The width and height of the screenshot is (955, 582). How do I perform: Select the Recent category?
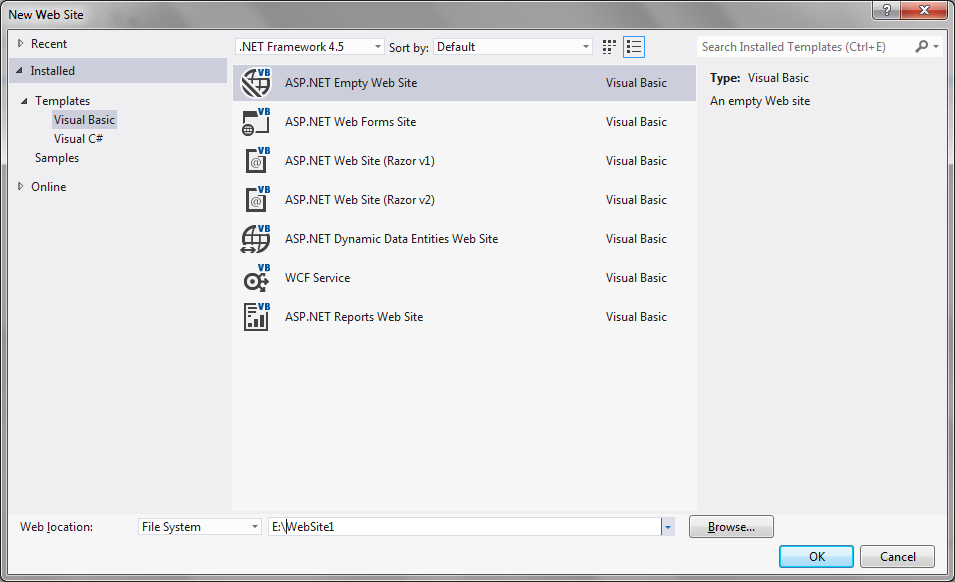coord(49,44)
